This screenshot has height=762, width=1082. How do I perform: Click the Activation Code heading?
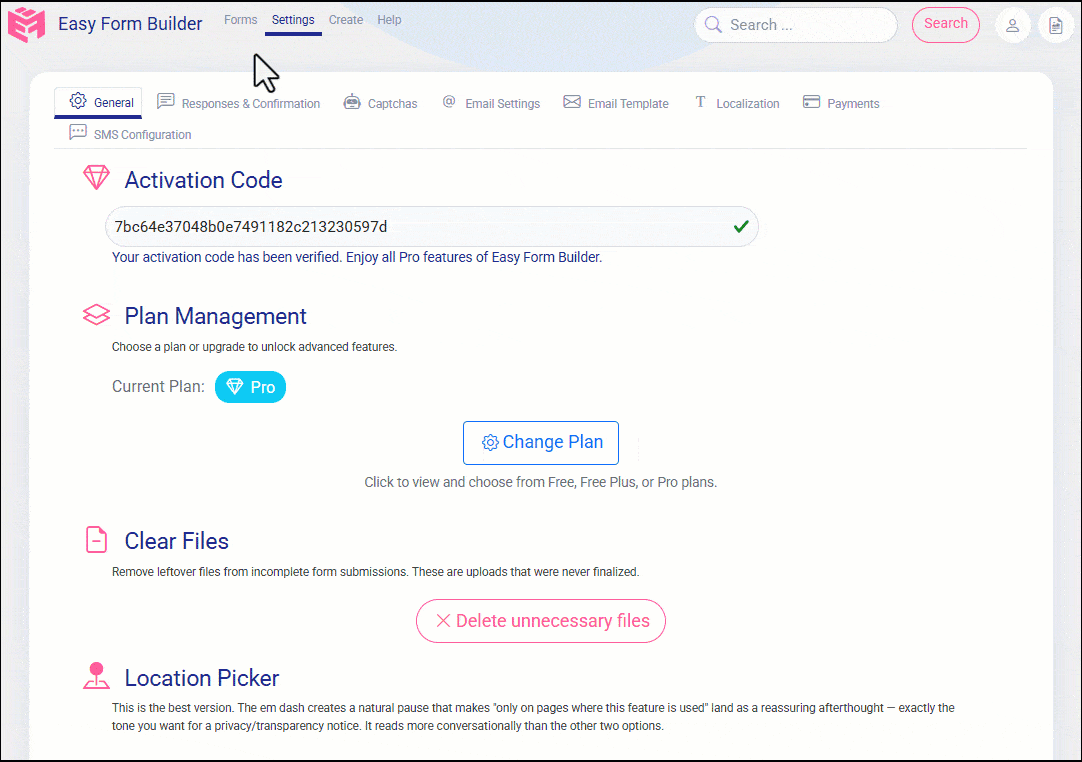pyautogui.click(x=204, y=180)
